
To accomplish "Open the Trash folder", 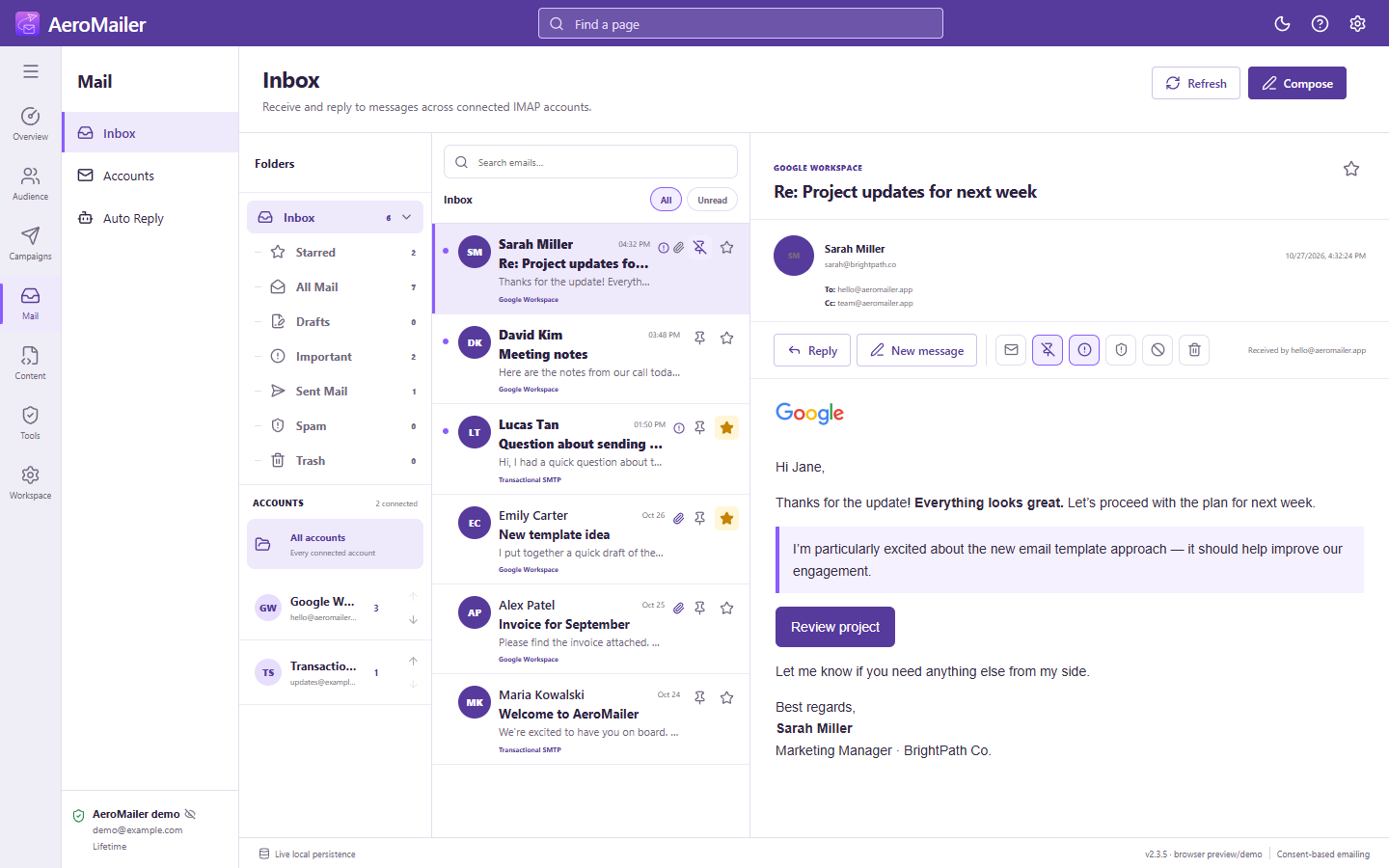I will click(x=335, y=461).
